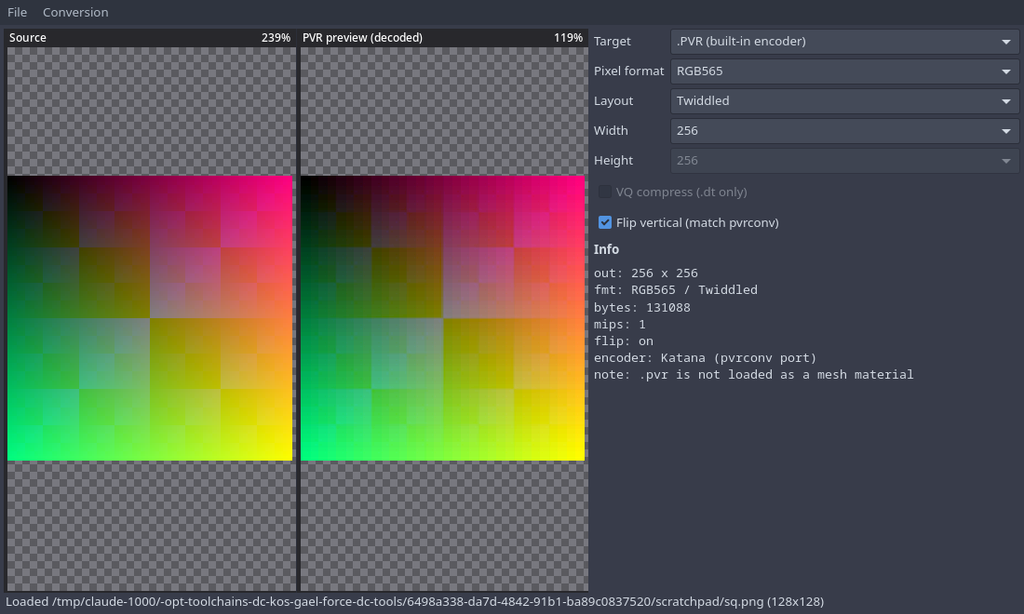This screenshot has width=1024, height=614.
Task: Open the File menu
Action: click(x=17, y=12)
